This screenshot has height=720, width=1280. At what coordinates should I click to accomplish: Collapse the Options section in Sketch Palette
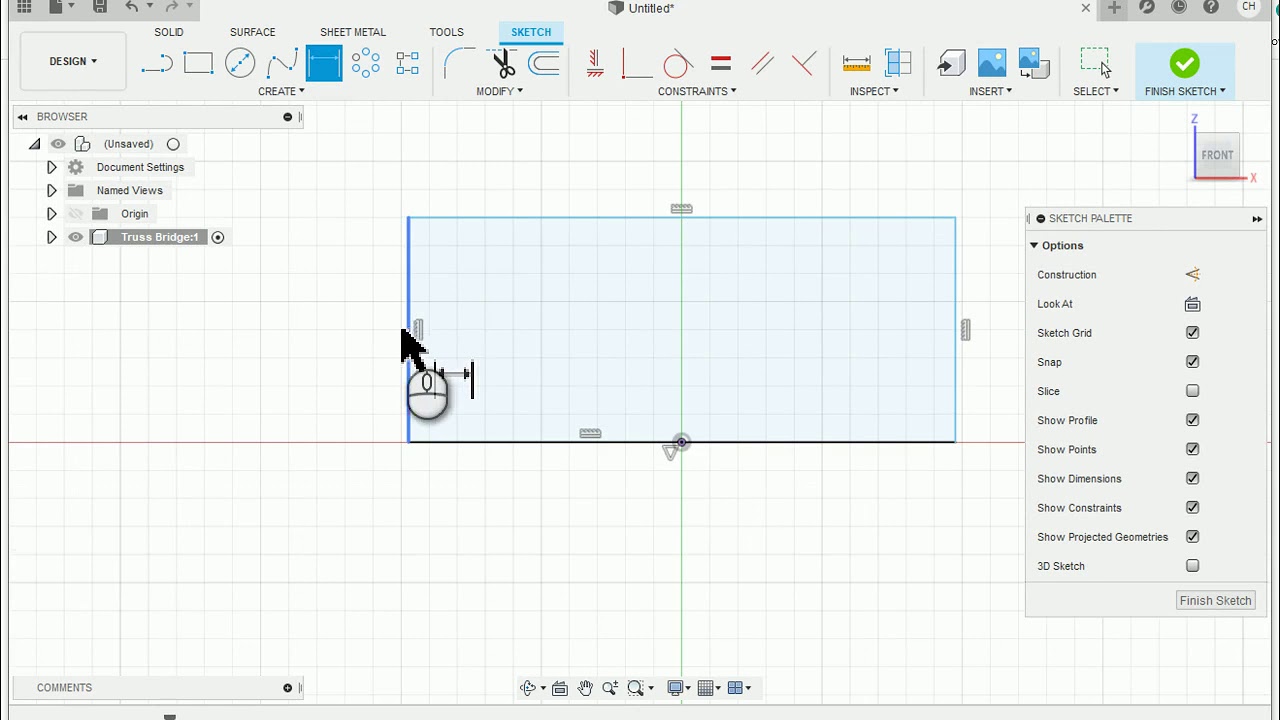pos(1034,246)
